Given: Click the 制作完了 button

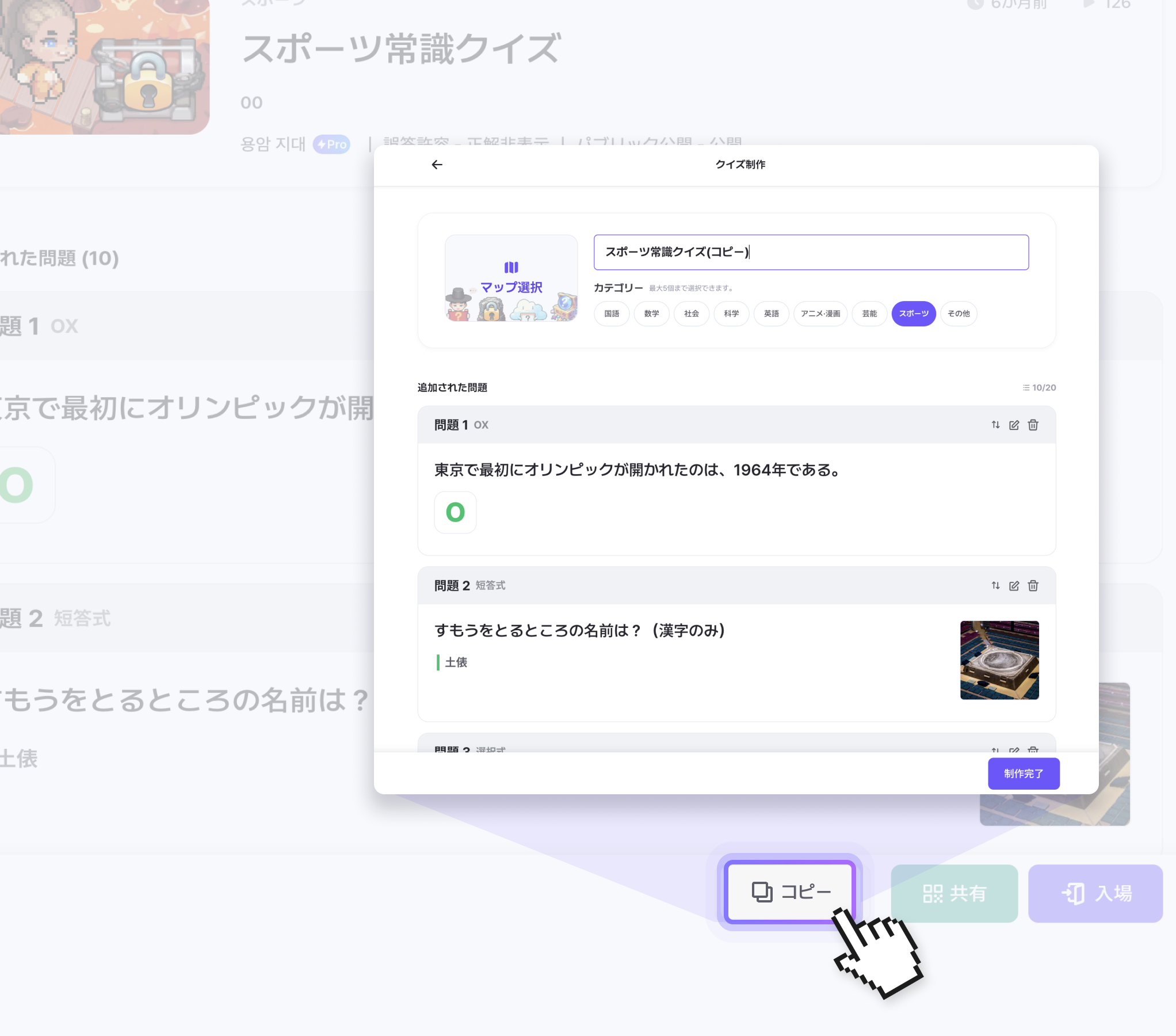Looking at the screenshot, I should click(1024, 774).
